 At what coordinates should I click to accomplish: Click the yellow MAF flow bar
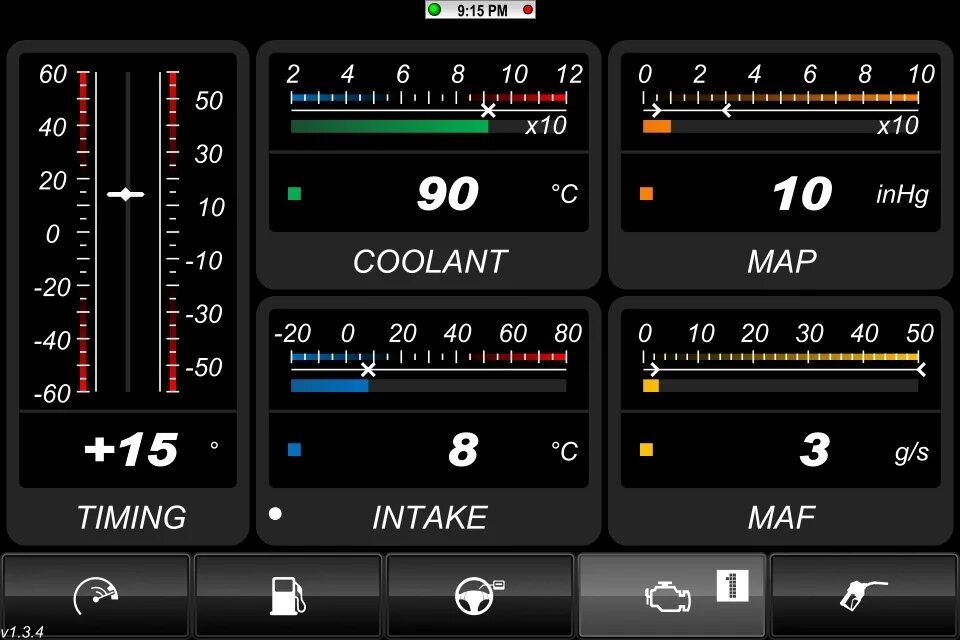651,386
